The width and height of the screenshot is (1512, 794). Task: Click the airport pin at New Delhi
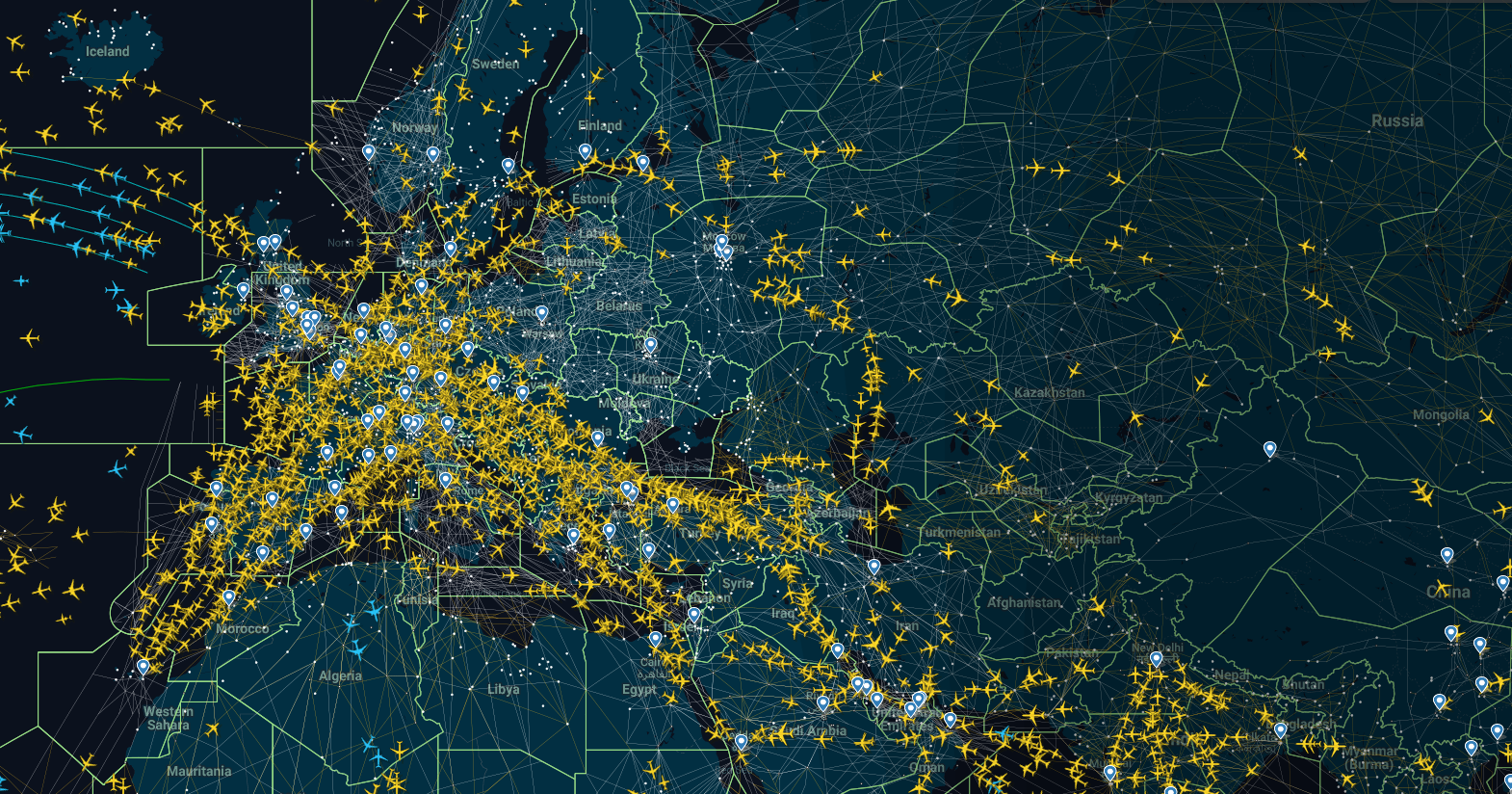click(x=1156, y=659)
